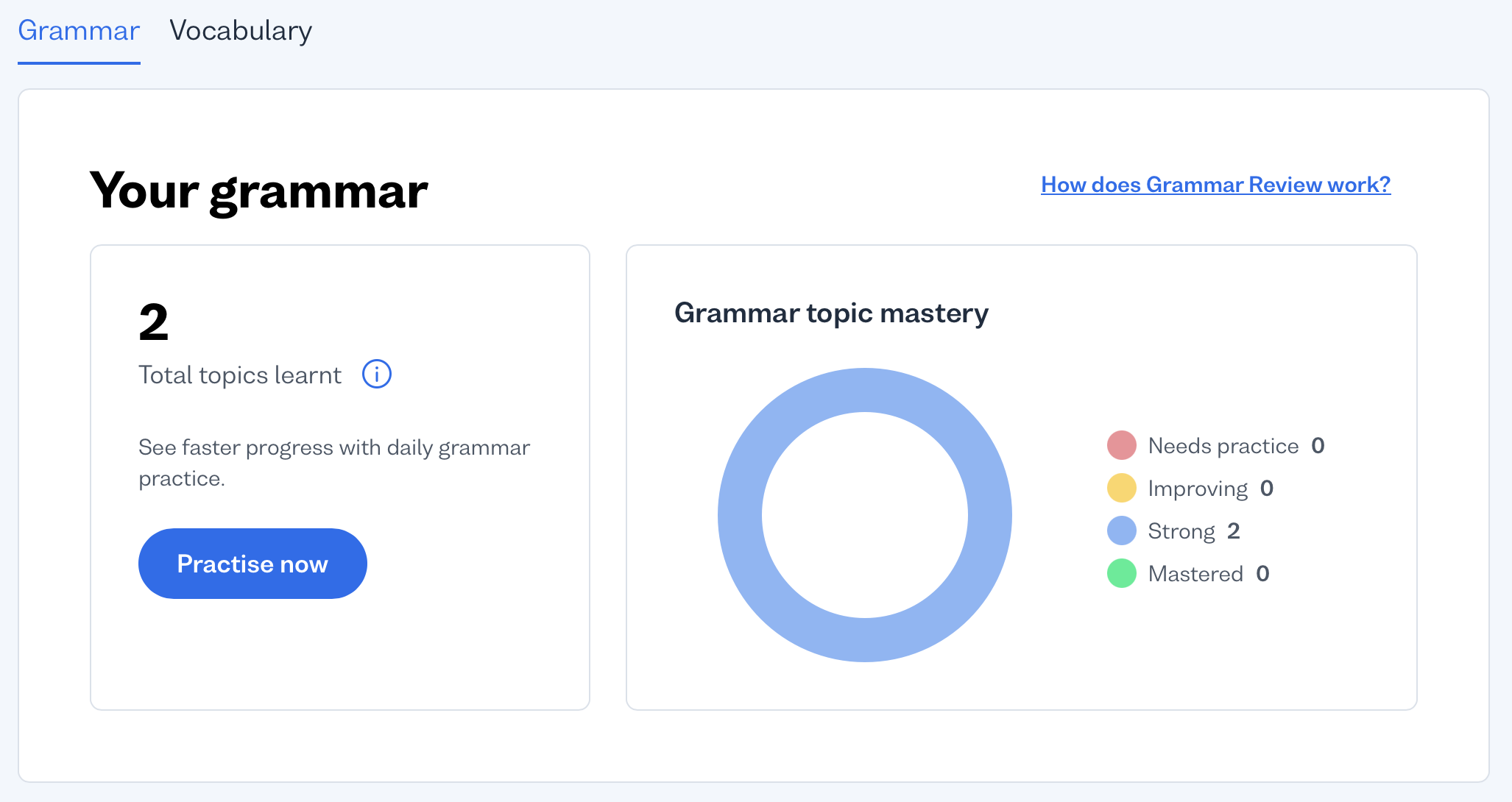Click the yellow Improving legend dot

[1121, 489]
